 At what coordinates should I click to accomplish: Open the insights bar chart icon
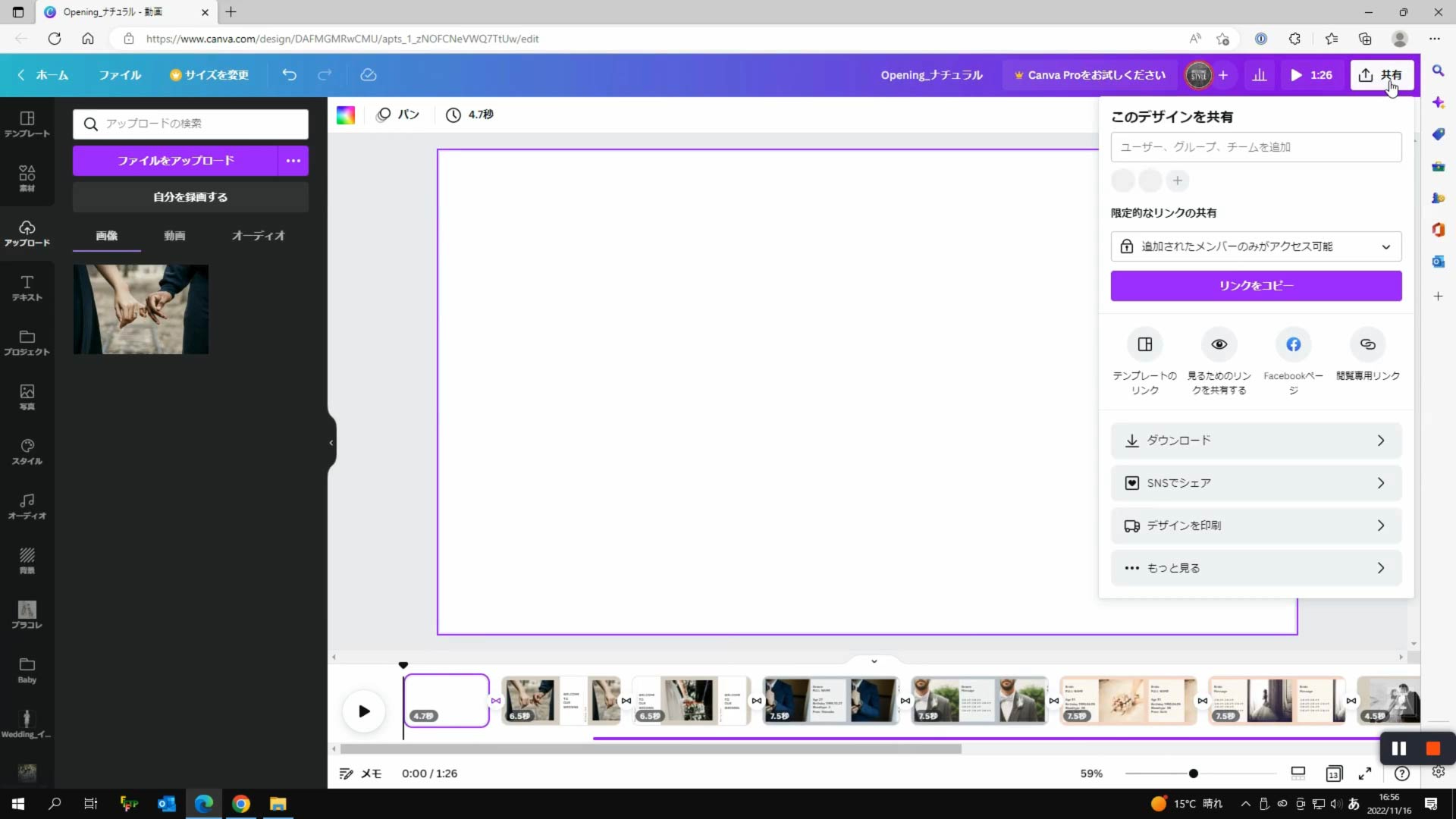tap(1259, 75)
